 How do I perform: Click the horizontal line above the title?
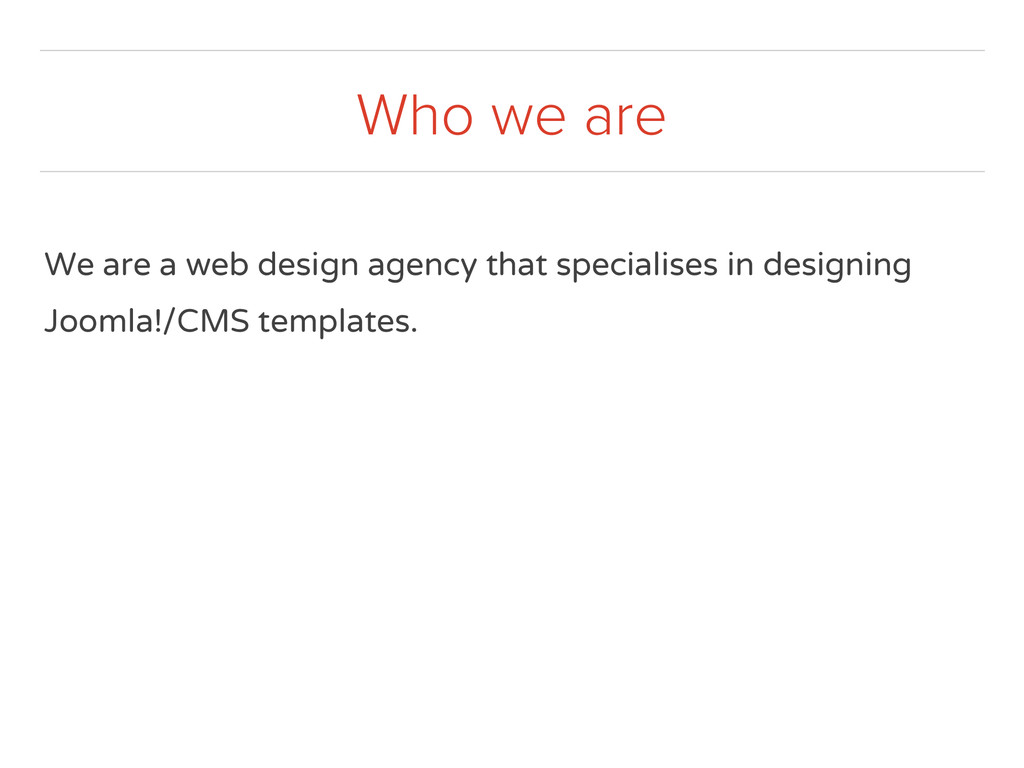[512, 50]
